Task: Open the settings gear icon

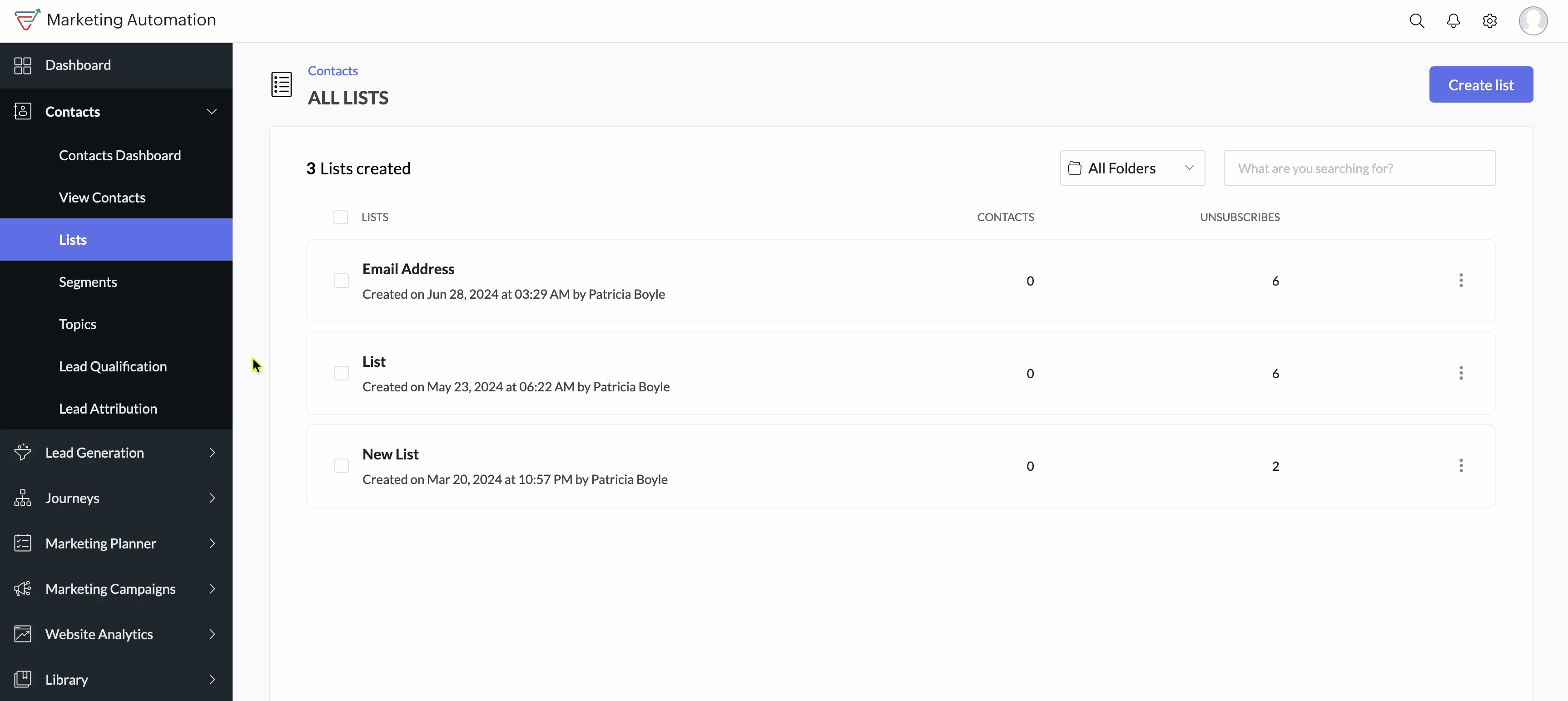Action: coord(1489,21)
